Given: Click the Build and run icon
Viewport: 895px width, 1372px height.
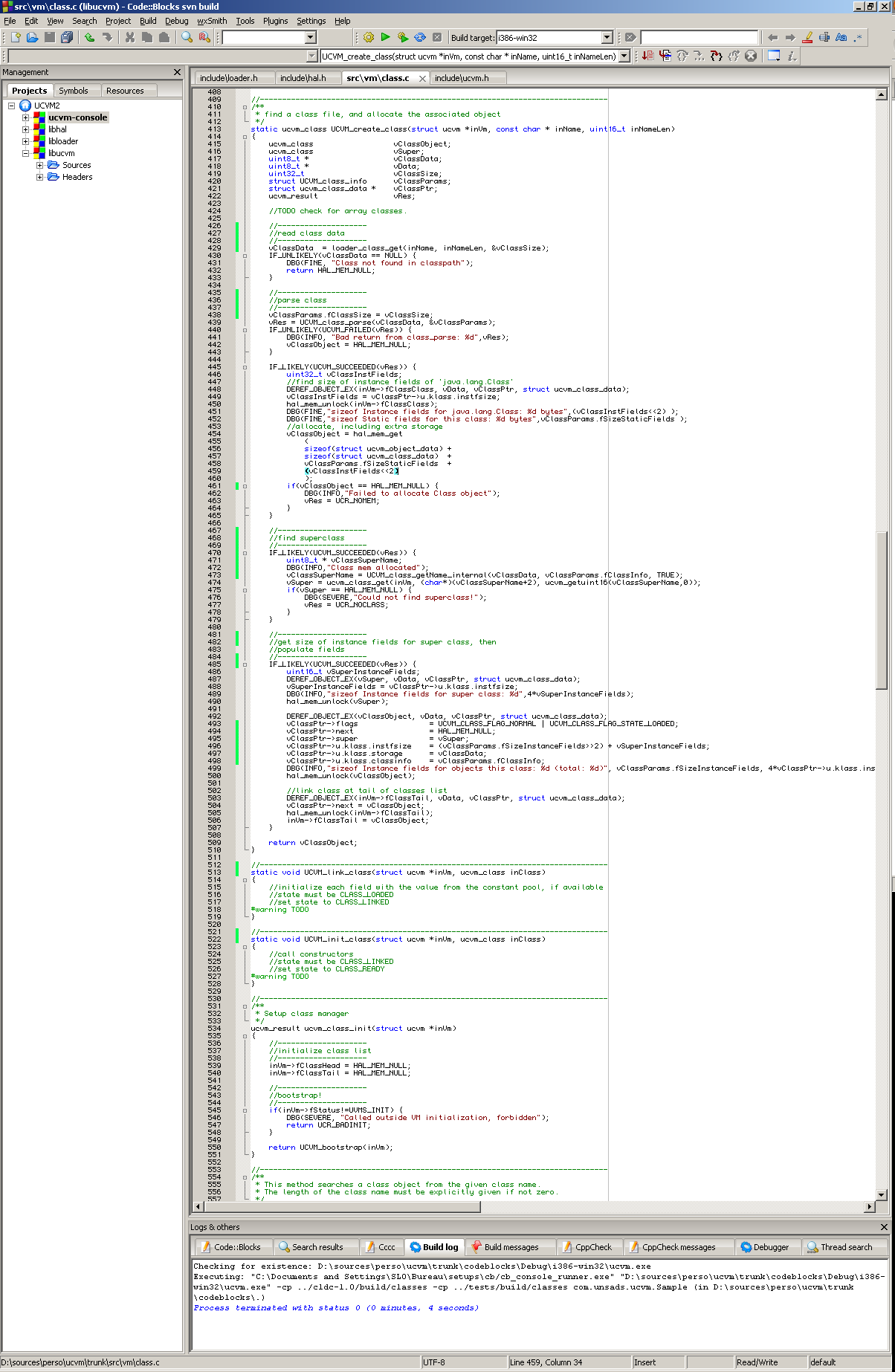Looking at the screenshot, I should (402, 37).
